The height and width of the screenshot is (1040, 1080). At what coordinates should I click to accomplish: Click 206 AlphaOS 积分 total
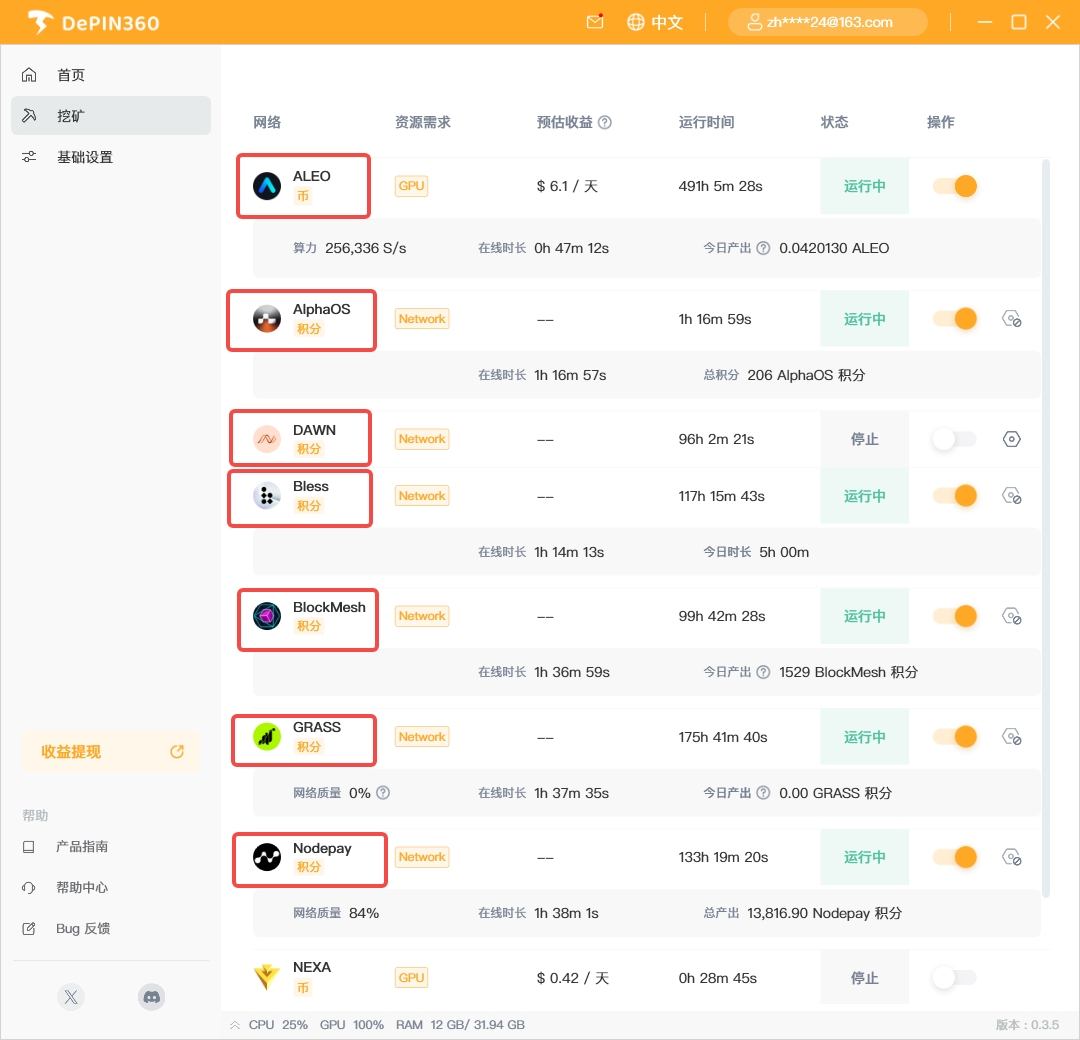point(806,375)
